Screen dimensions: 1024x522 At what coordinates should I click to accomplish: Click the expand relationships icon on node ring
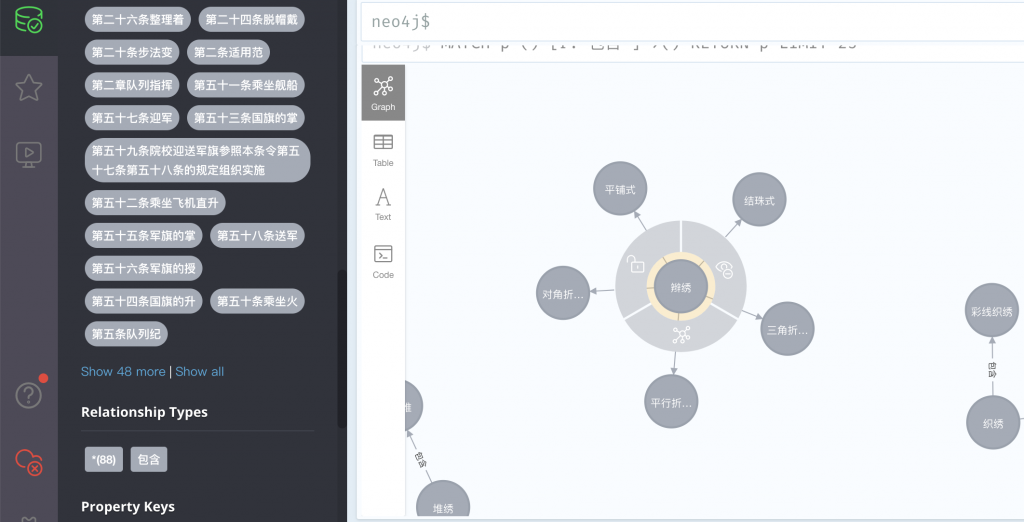point(681,333)
